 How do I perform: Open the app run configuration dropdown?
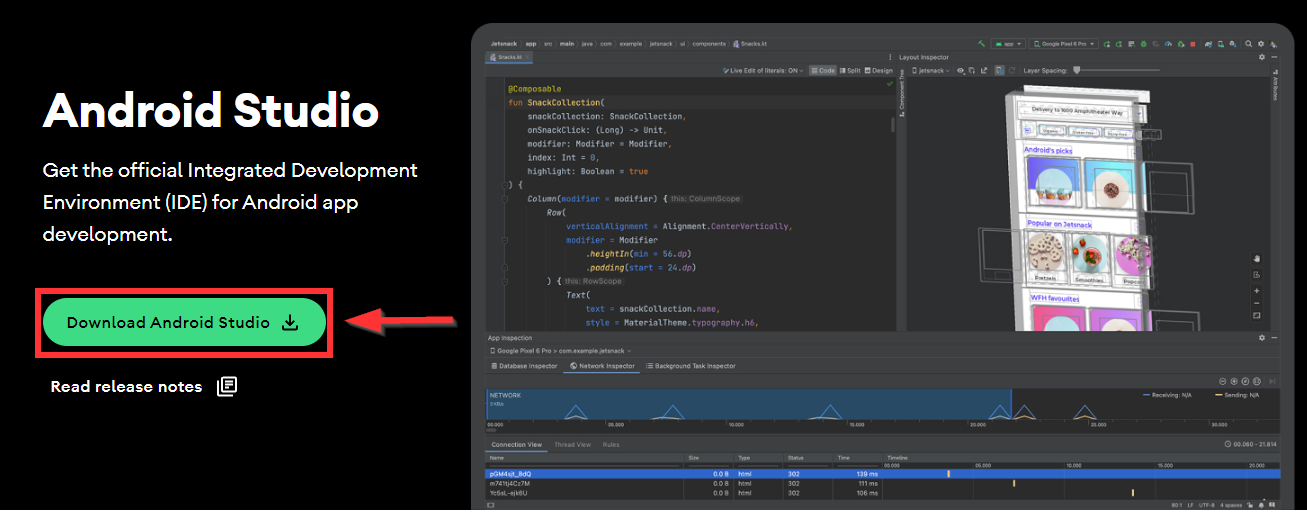click(x=1009, y=44)
